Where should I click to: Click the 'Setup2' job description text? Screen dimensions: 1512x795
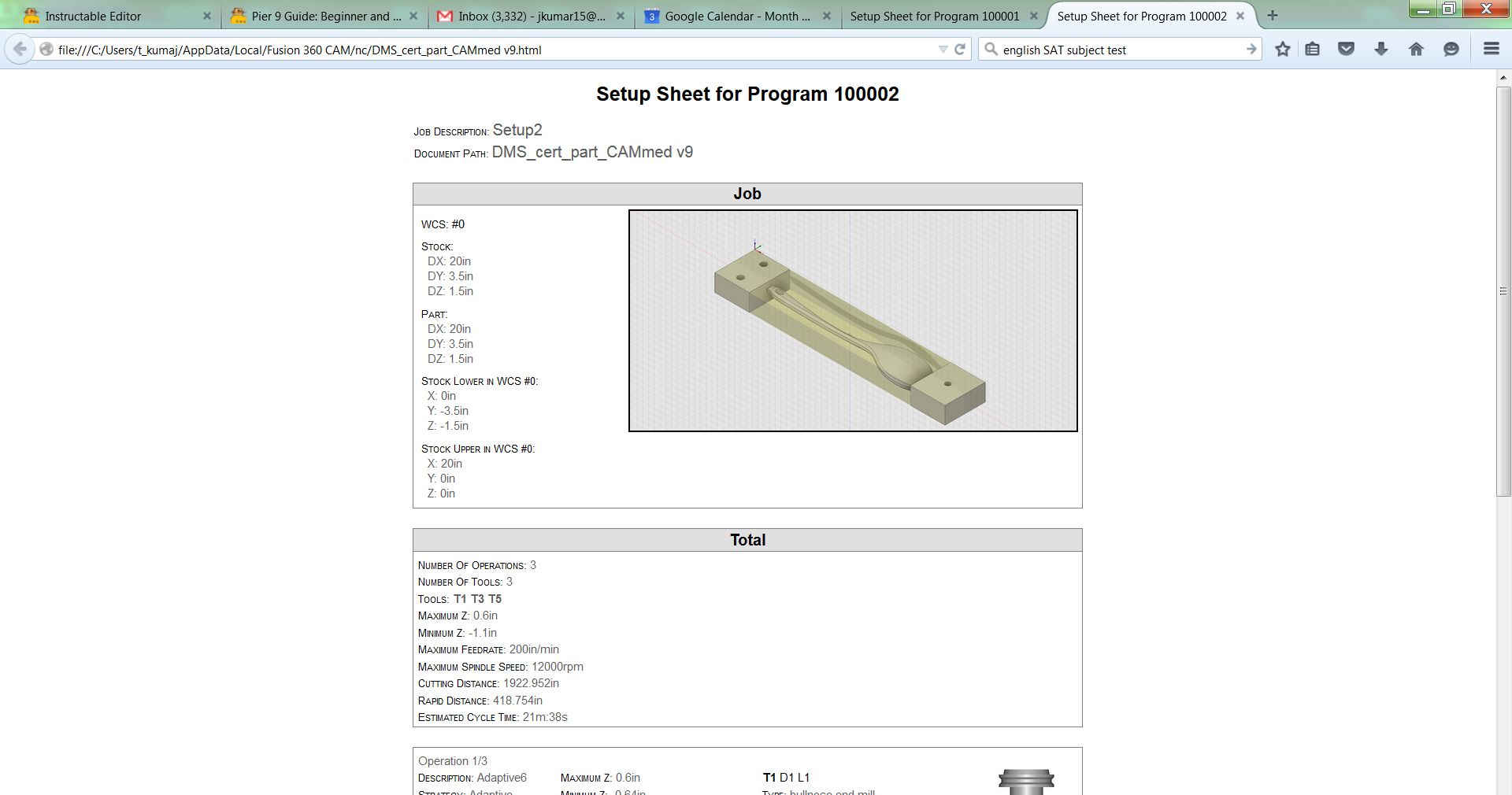pyautogui.click(x=517, y=130)
